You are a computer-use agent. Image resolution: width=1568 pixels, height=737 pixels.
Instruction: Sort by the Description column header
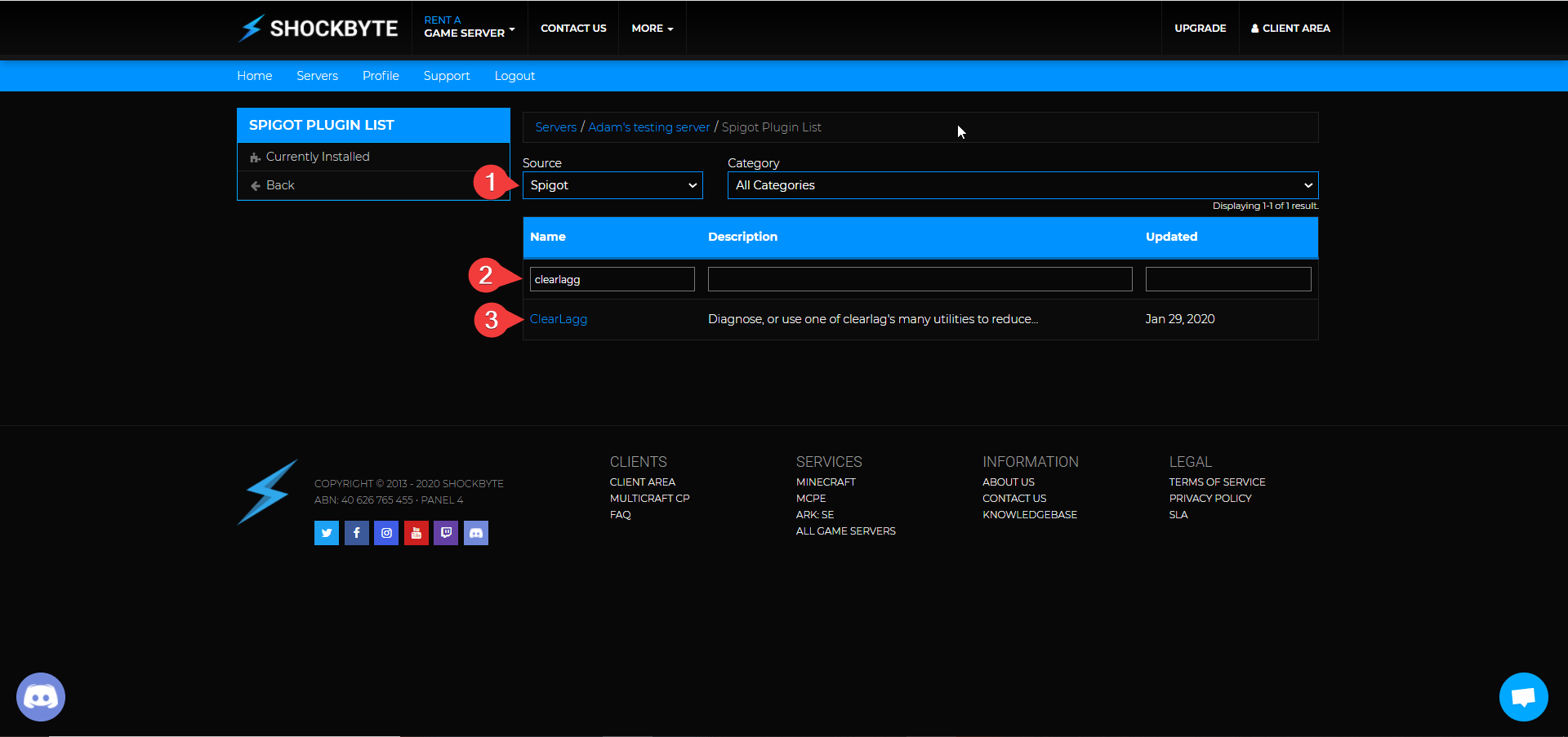click(x=743, y=237)
